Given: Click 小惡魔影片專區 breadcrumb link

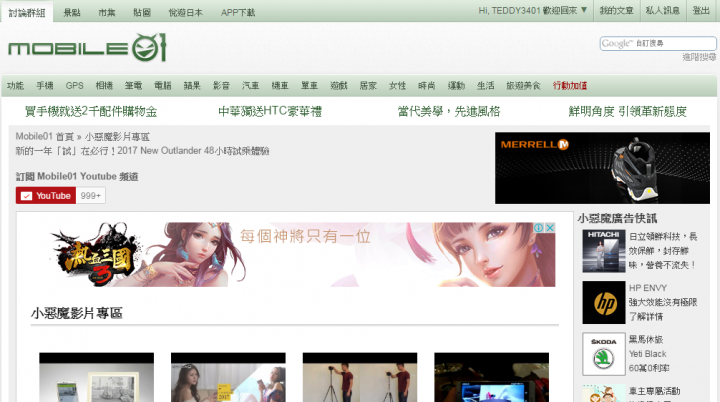Looking at the screenshot, I should tap(117, 137).
